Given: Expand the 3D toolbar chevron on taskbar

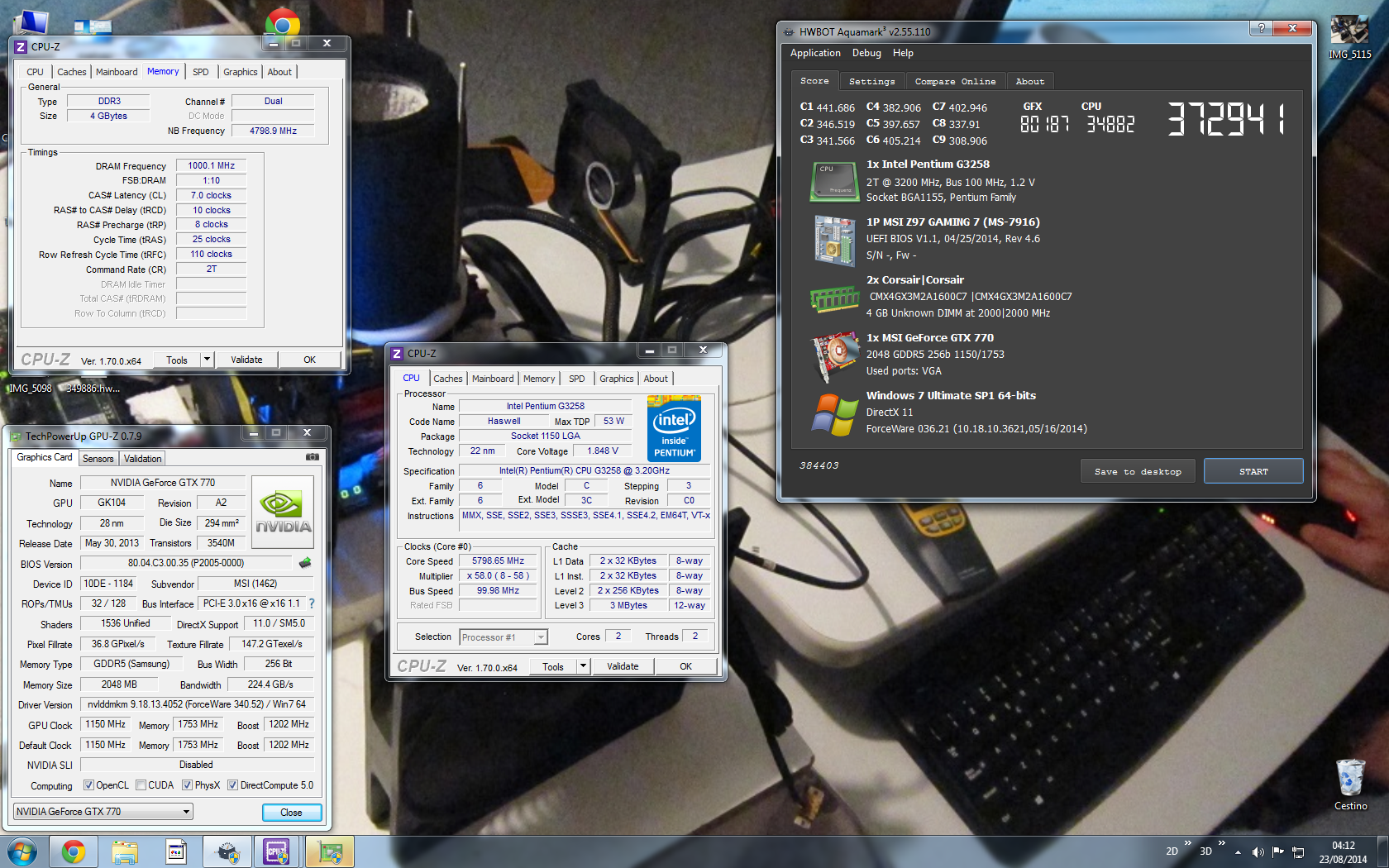Looking at the screenshot, I should [1222, 843].
